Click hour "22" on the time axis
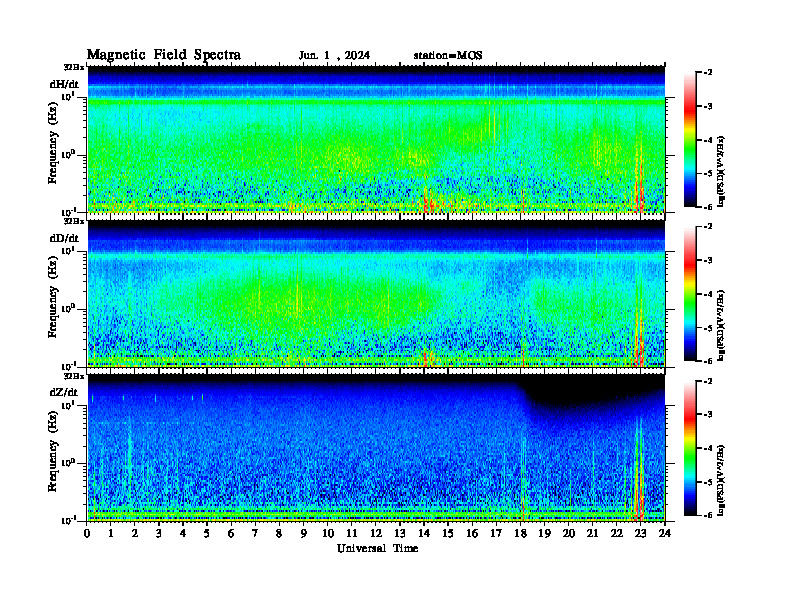The image size is (792, 612). 616,534
